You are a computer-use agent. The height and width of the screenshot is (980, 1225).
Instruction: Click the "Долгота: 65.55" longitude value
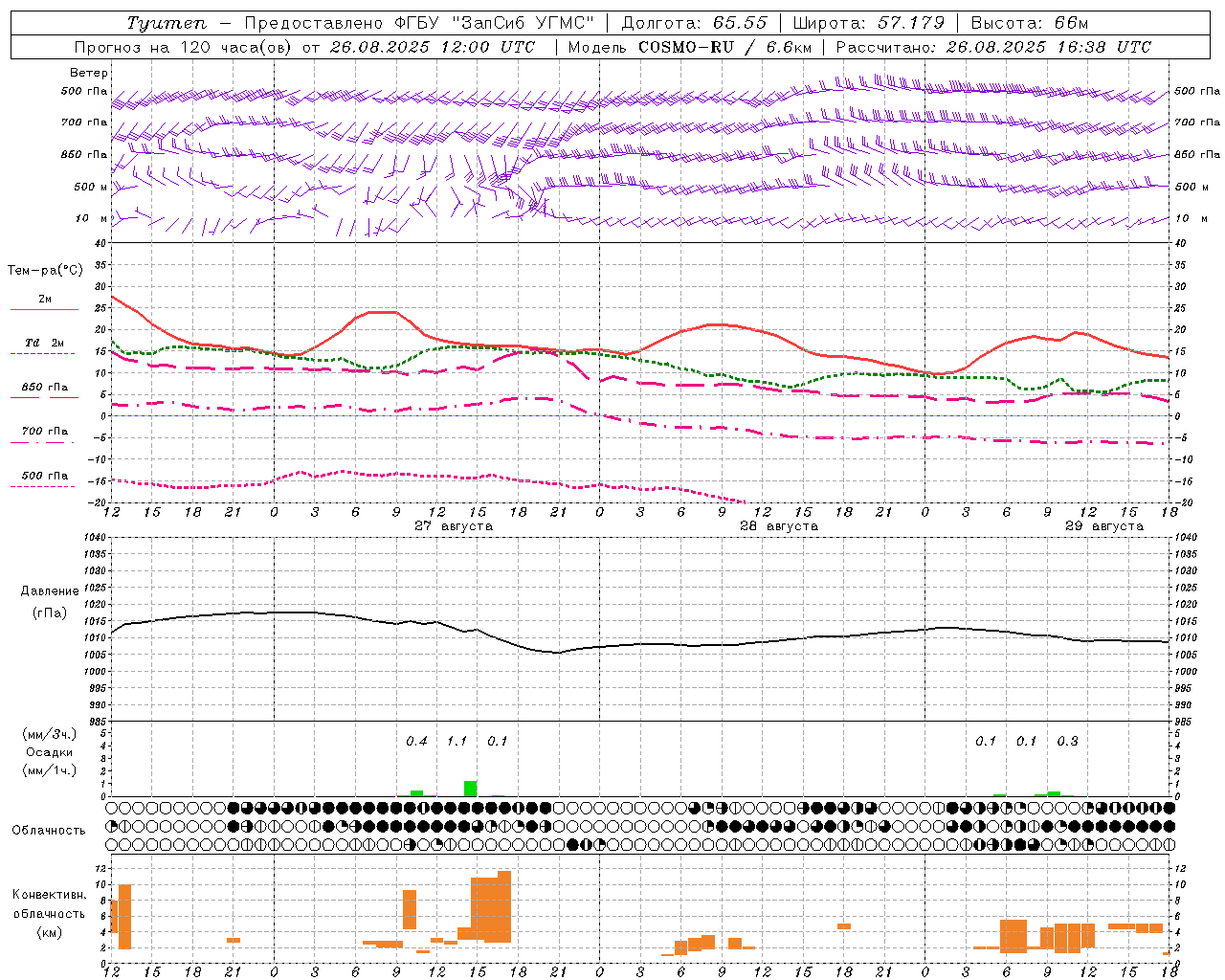pos(694,23)
